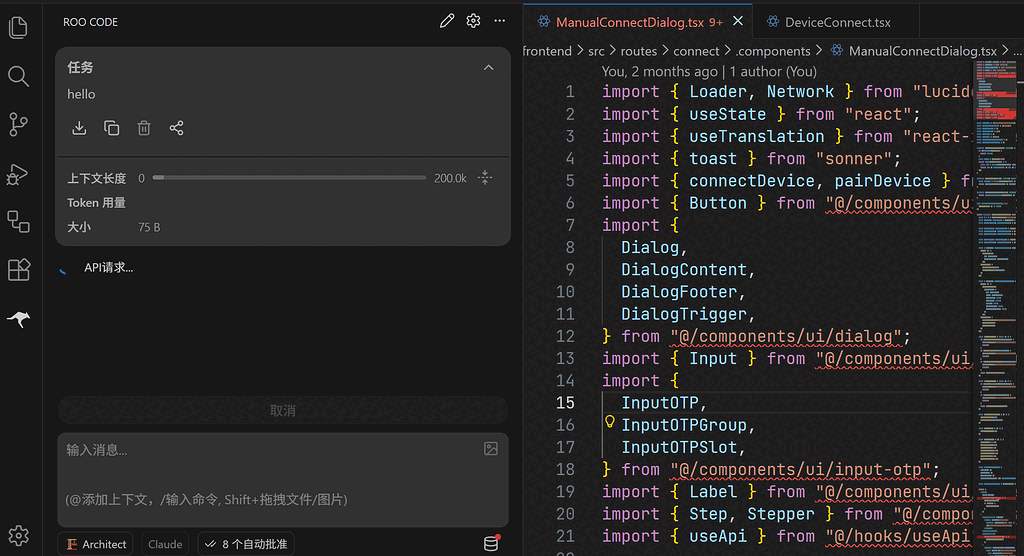Image resolution: width=1024 pixels, height=556 pixels.
Task: Click the 'hello' task text
Action: click(81, 94)
